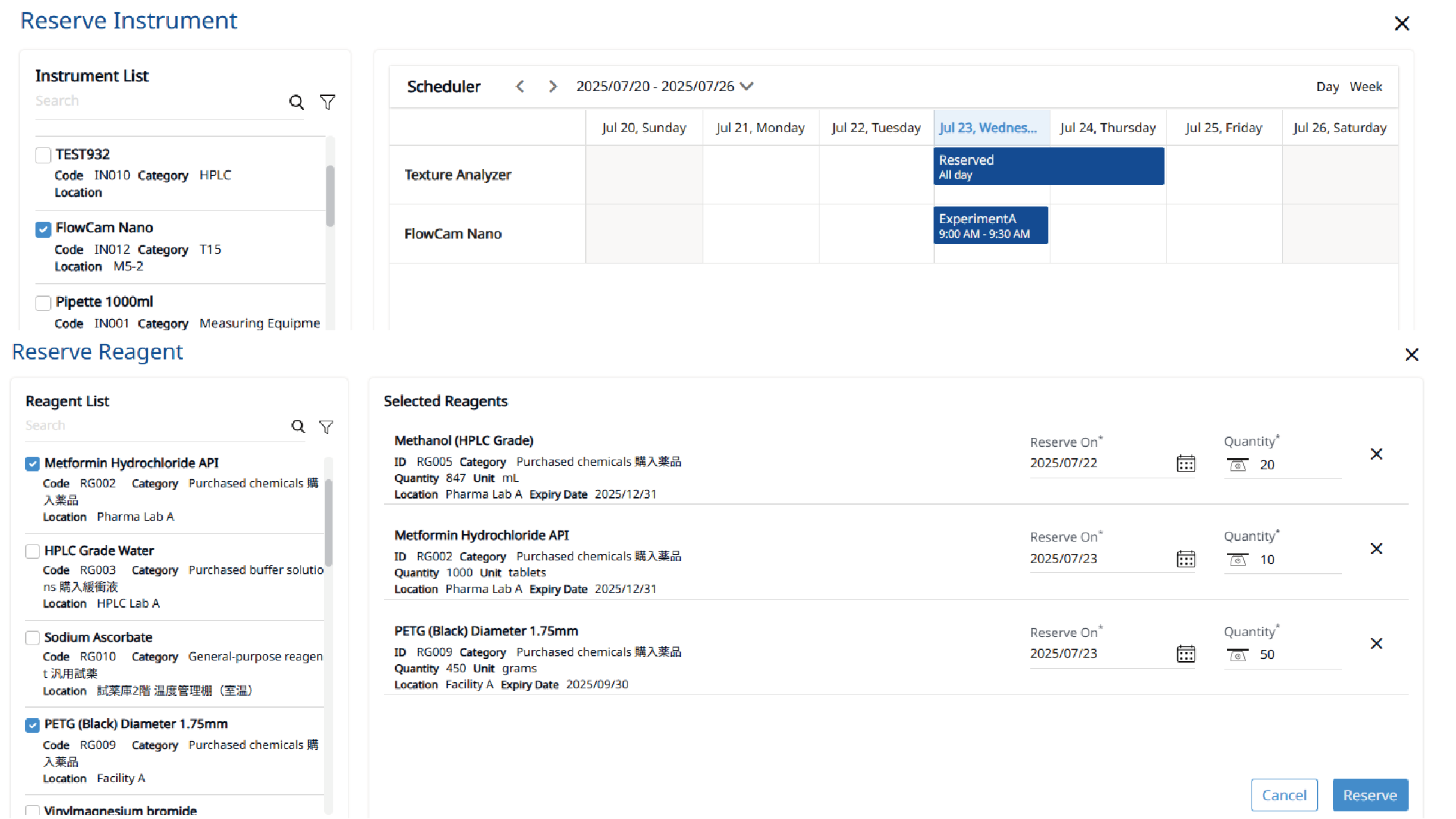Expand the scheduler date range dropdown
The height and width of the screenshot is (819, 1456).
click(747, 86)
